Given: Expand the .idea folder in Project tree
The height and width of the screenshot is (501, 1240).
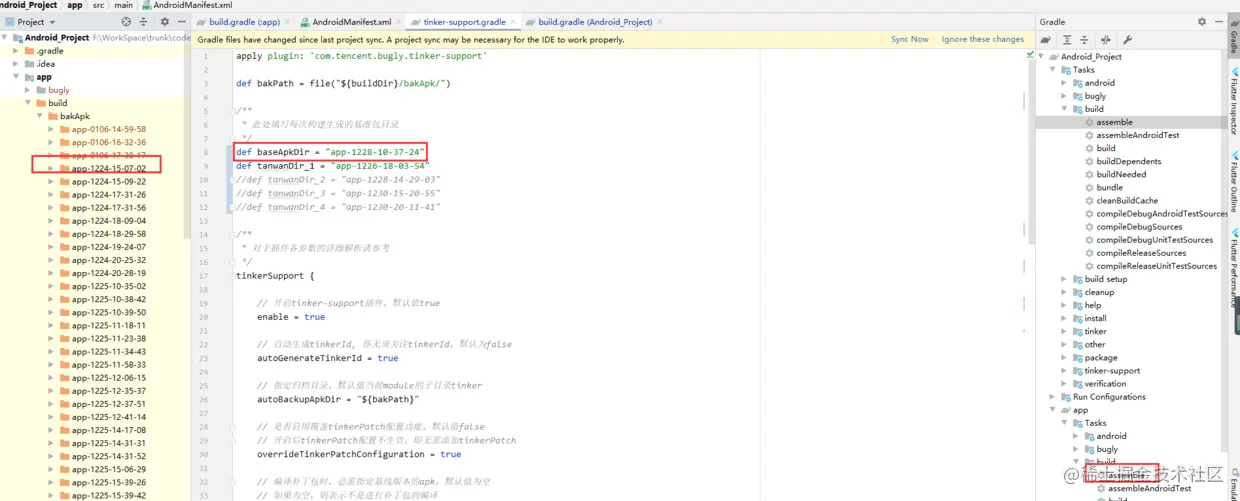Looking at the screenshot, I should point(16,64).
